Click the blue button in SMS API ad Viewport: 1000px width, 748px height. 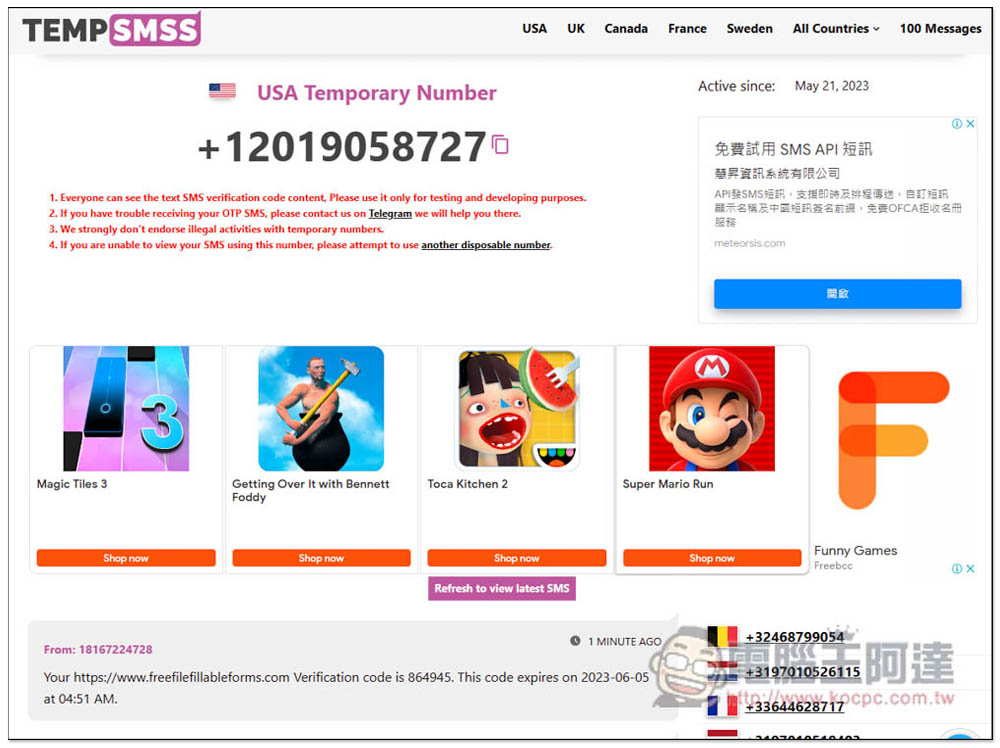click(837, 293)
